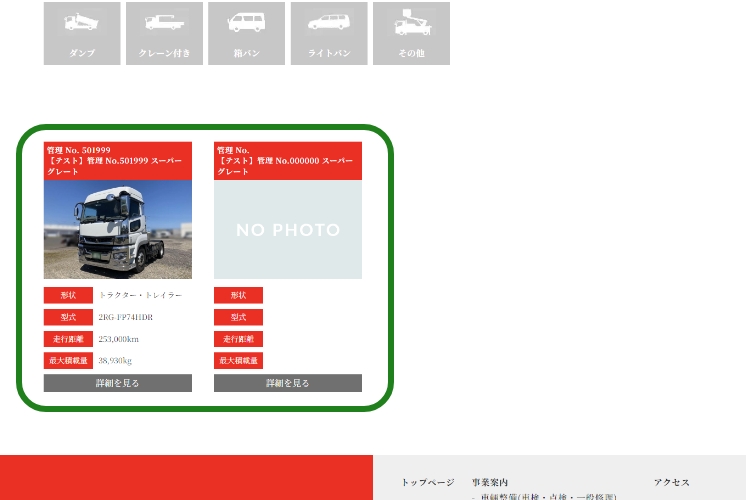
Task: Click the 最大積載量 label on first listing
Action: [68, 360]
